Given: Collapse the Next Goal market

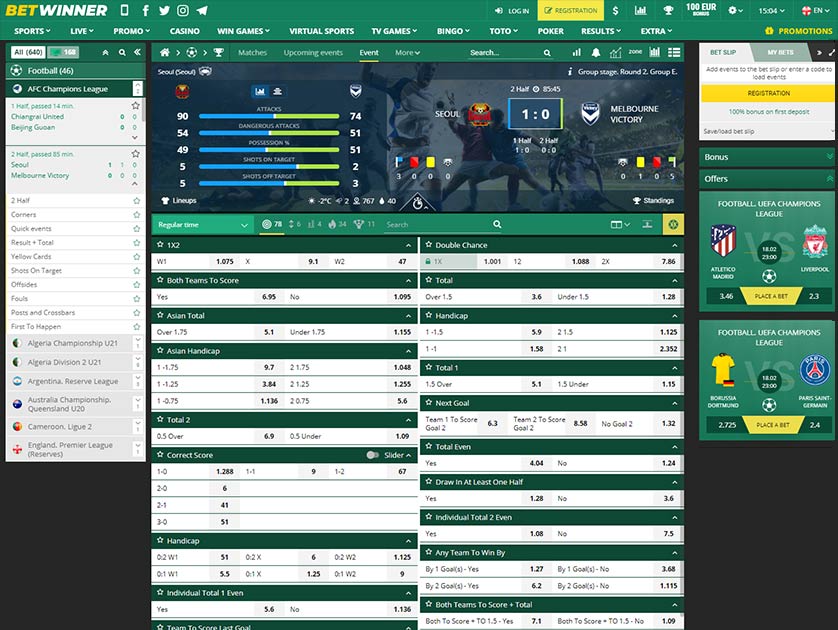Looking at the screenshot, I should pos(674,403).
